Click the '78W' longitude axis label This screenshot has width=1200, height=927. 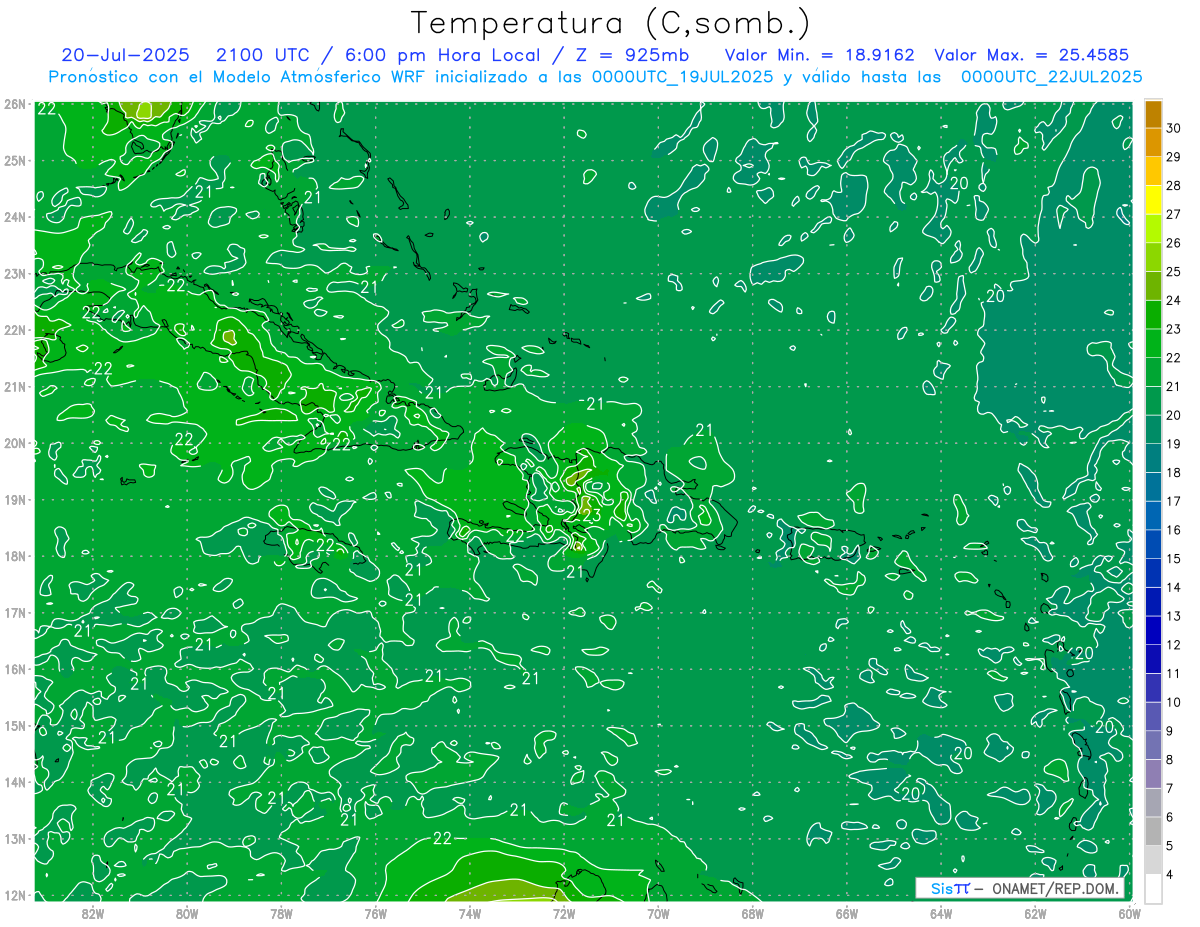[x=281, y=913]
